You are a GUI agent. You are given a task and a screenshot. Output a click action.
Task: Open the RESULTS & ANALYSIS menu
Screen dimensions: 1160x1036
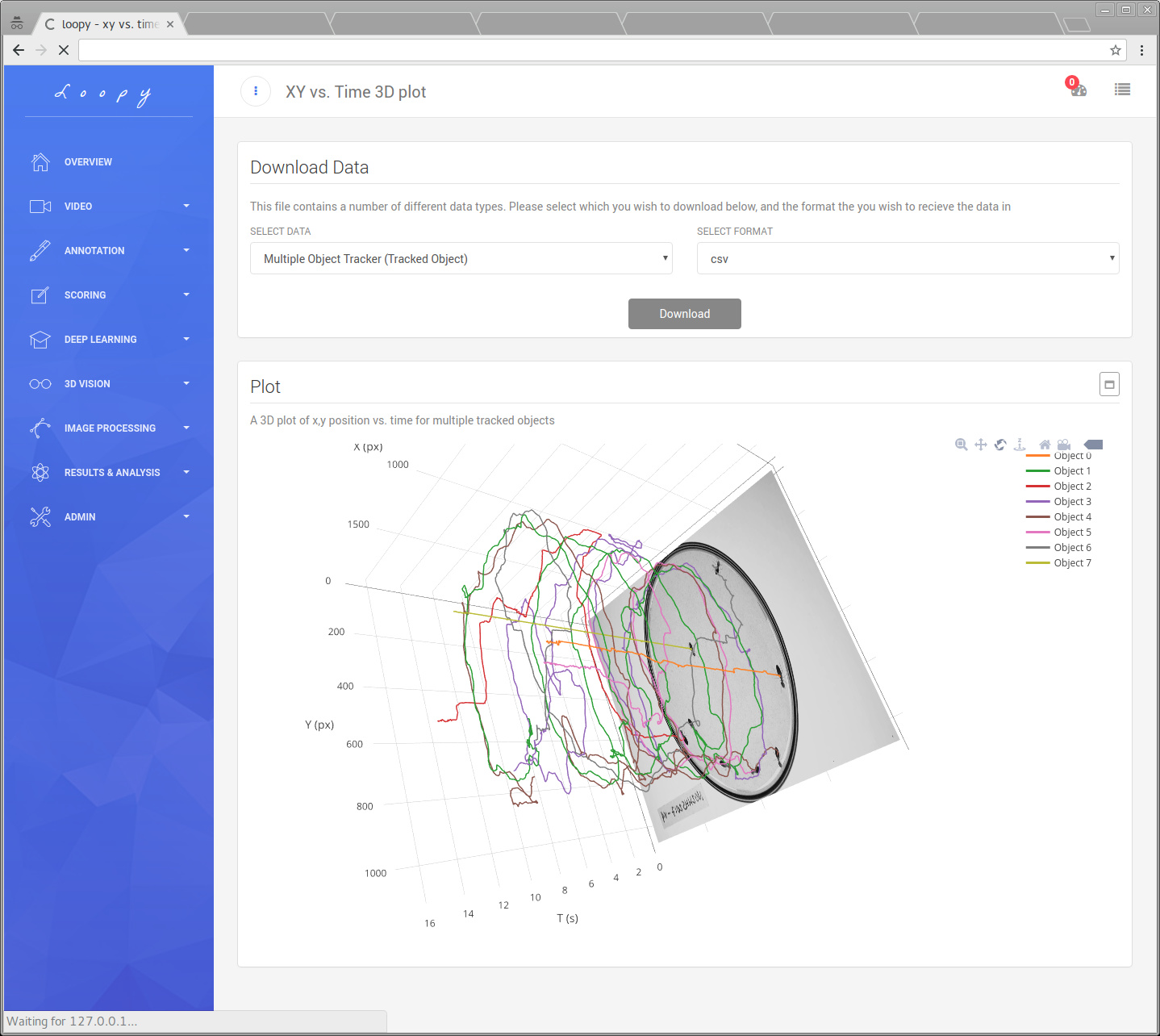(x=111, y=472)
